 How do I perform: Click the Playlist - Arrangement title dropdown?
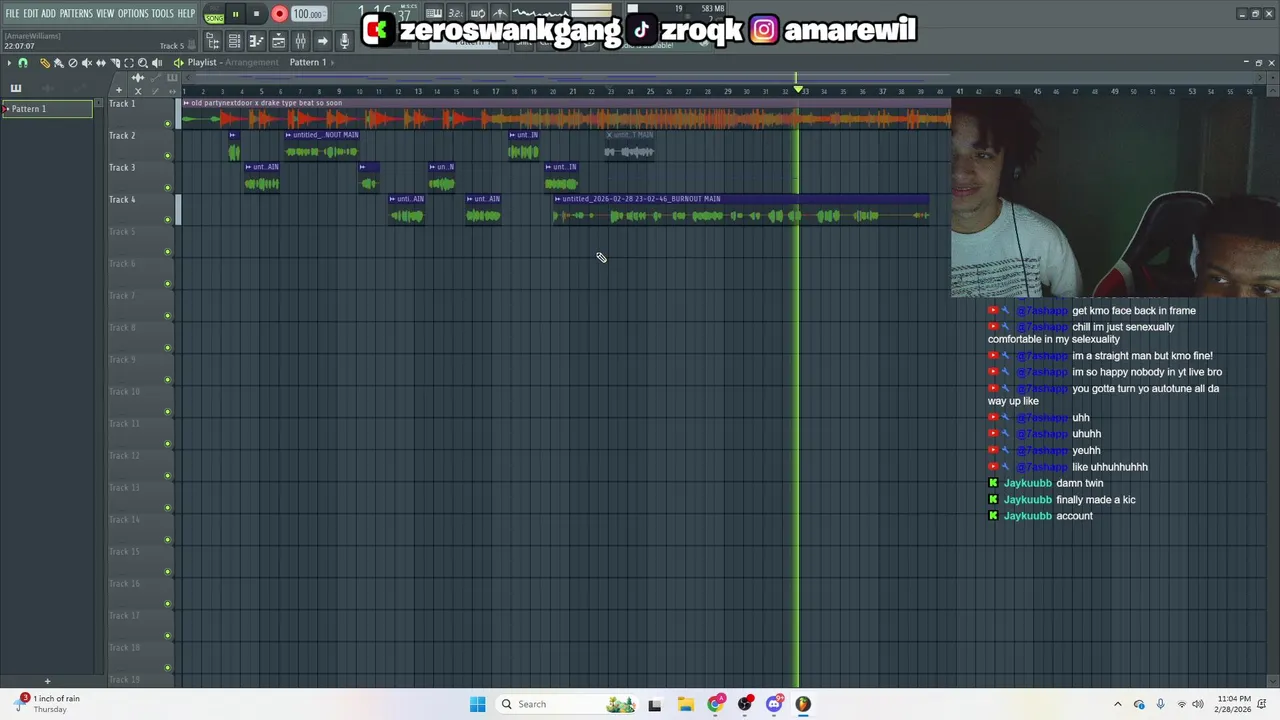[233, 62]
